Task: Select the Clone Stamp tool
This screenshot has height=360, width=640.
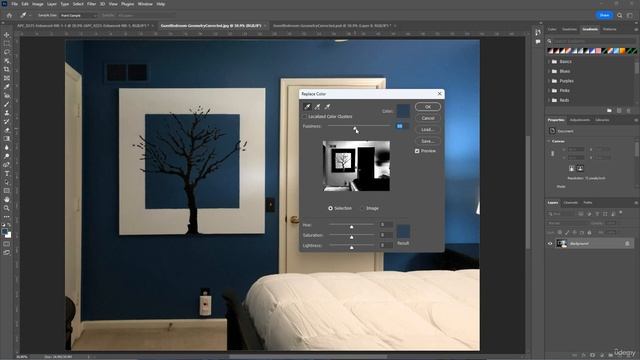Action: (x=7, y=113)
